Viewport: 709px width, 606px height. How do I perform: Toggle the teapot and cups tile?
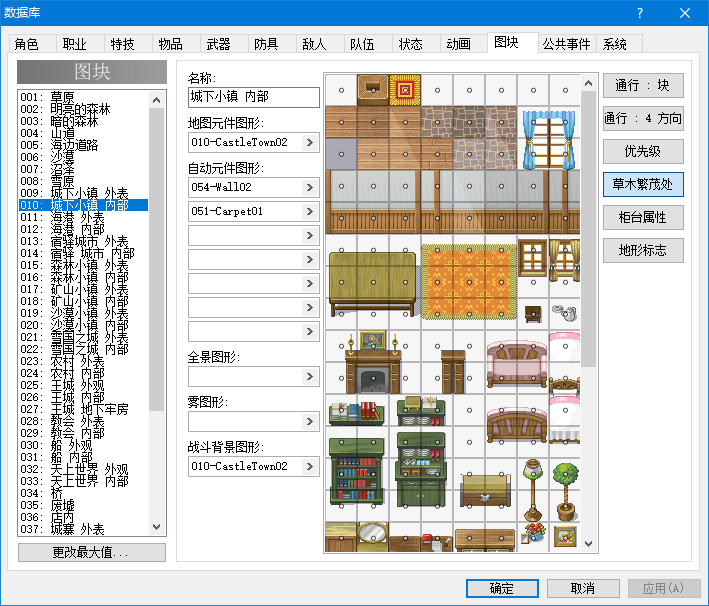(565, 312)
